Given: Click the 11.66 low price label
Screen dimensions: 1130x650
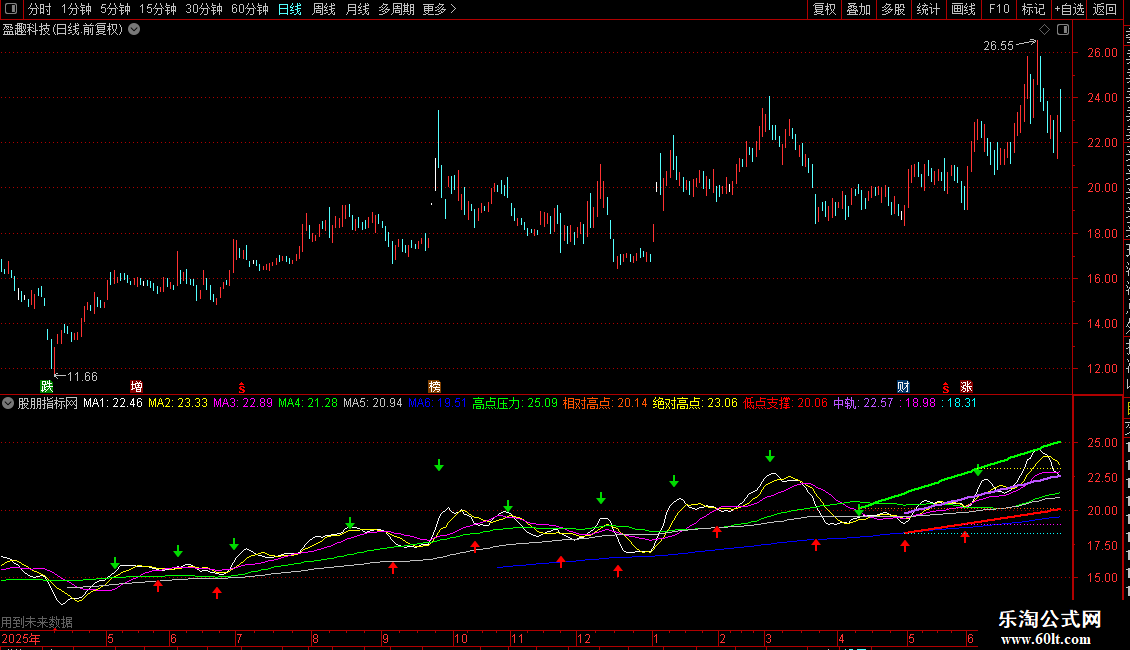Looking at the screenshot, I should 82,377.
